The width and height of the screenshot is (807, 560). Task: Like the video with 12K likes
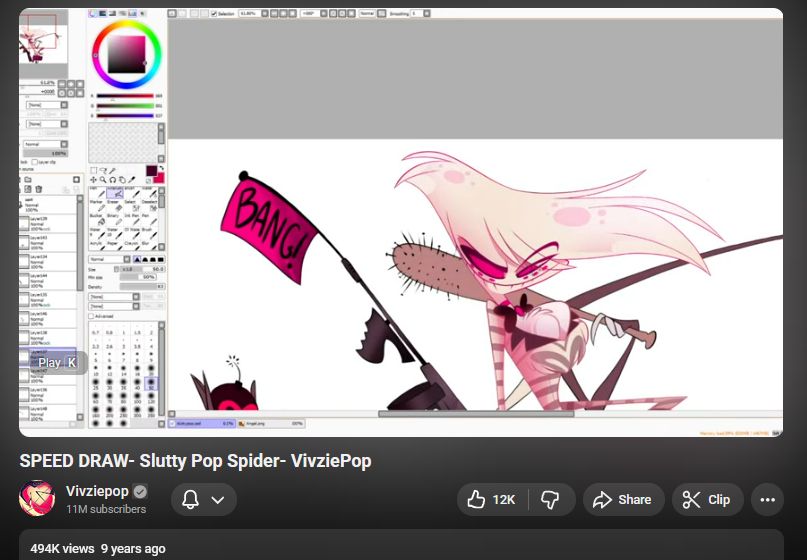point(491,499)
